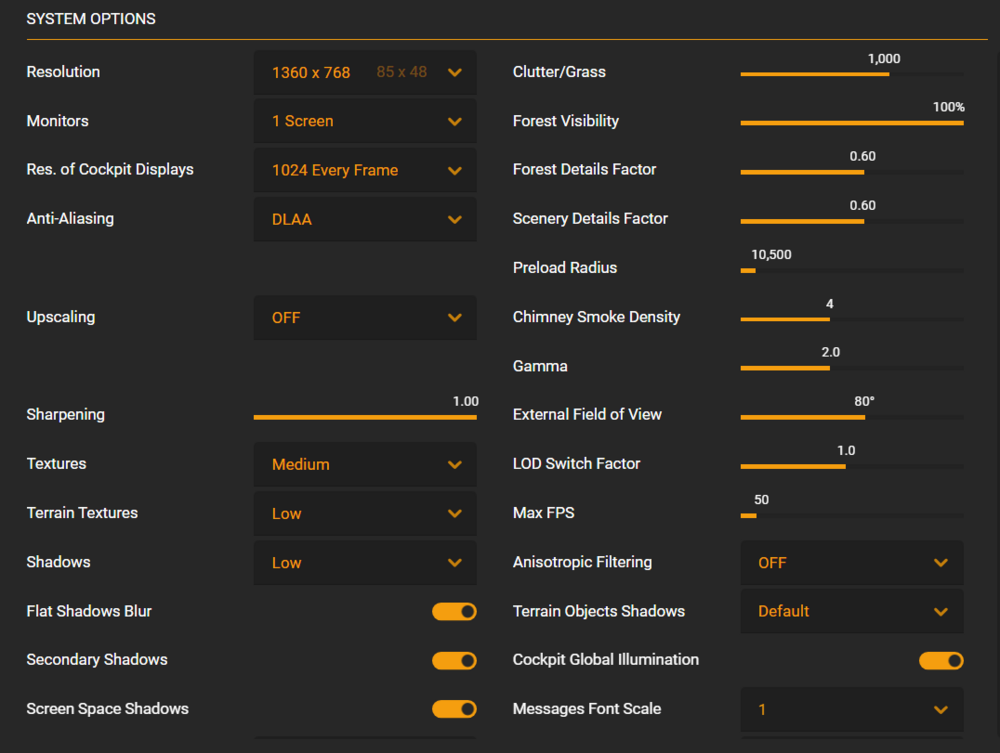Open Res. of Cockpit Displays dropdown
The image size is (1000, 753).
[x=365, y=170]
